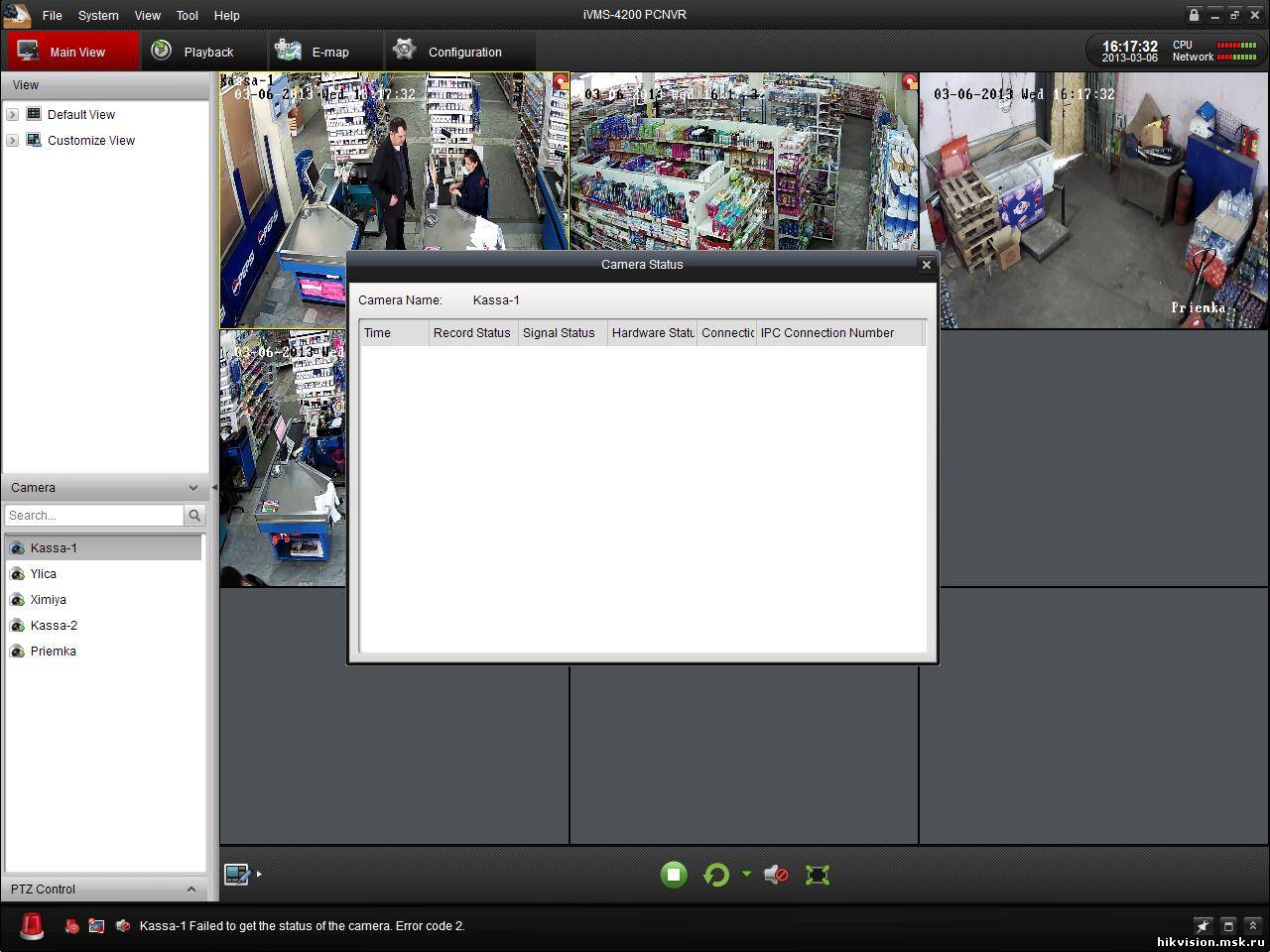Stop all live view with the green stop button
This screenshot has height=952, width=1270.
point(674,875)
